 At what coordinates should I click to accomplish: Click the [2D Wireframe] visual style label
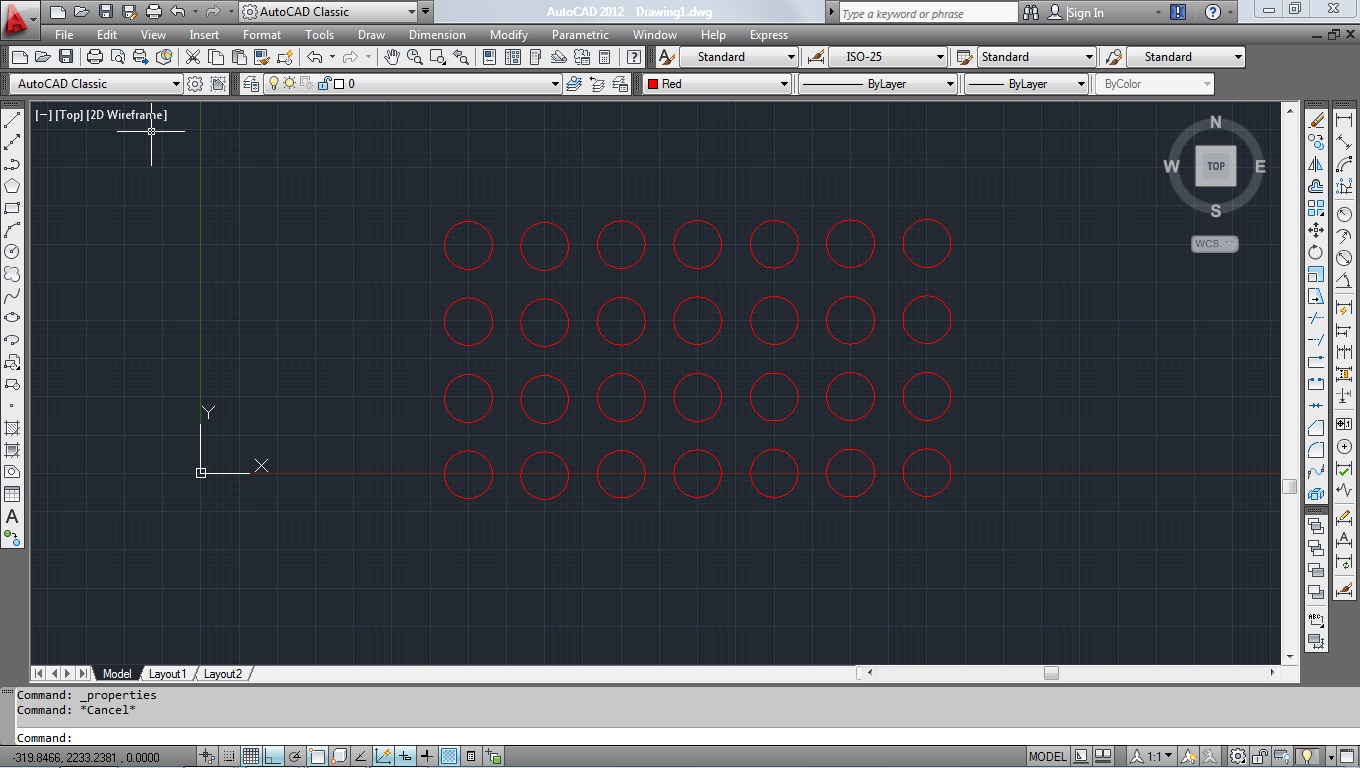click(128, 115)
